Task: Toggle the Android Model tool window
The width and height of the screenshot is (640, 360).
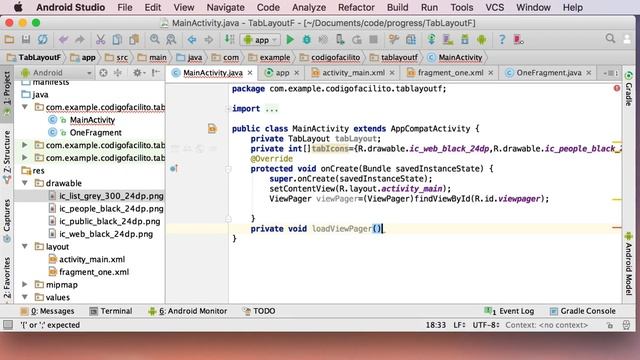Action: (629, 264)
